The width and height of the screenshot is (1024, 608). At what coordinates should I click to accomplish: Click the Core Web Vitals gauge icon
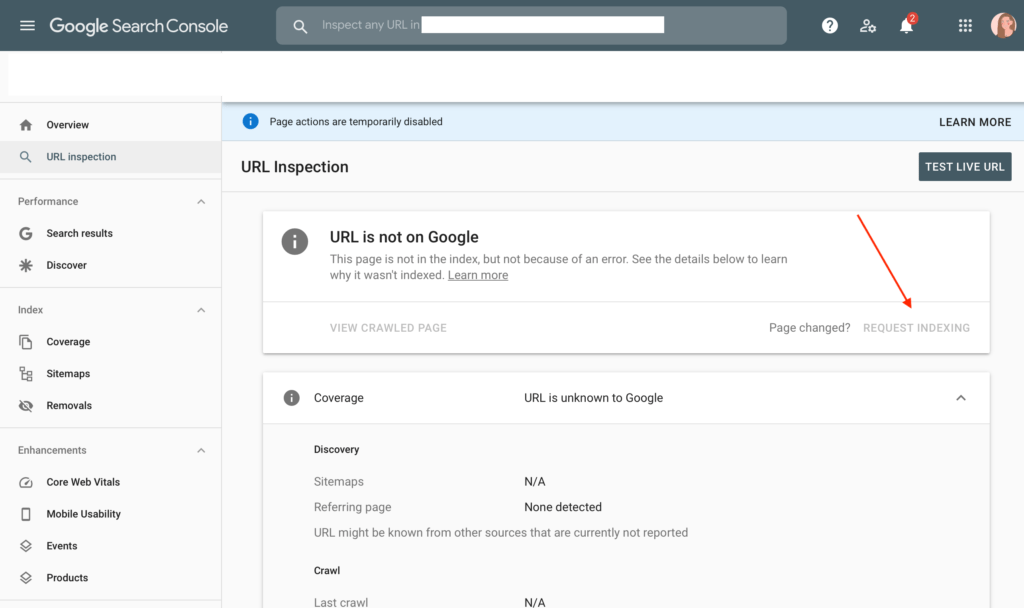(25, 482)
